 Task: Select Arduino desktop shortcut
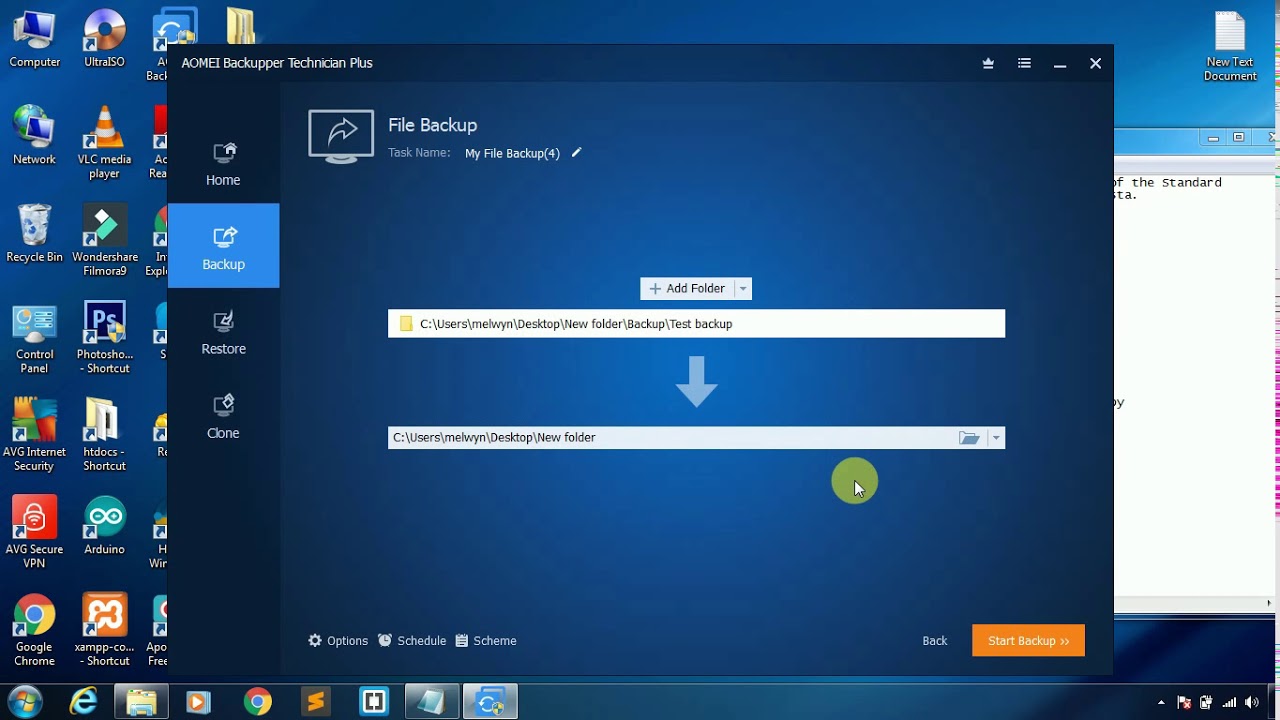click(104, 526)
